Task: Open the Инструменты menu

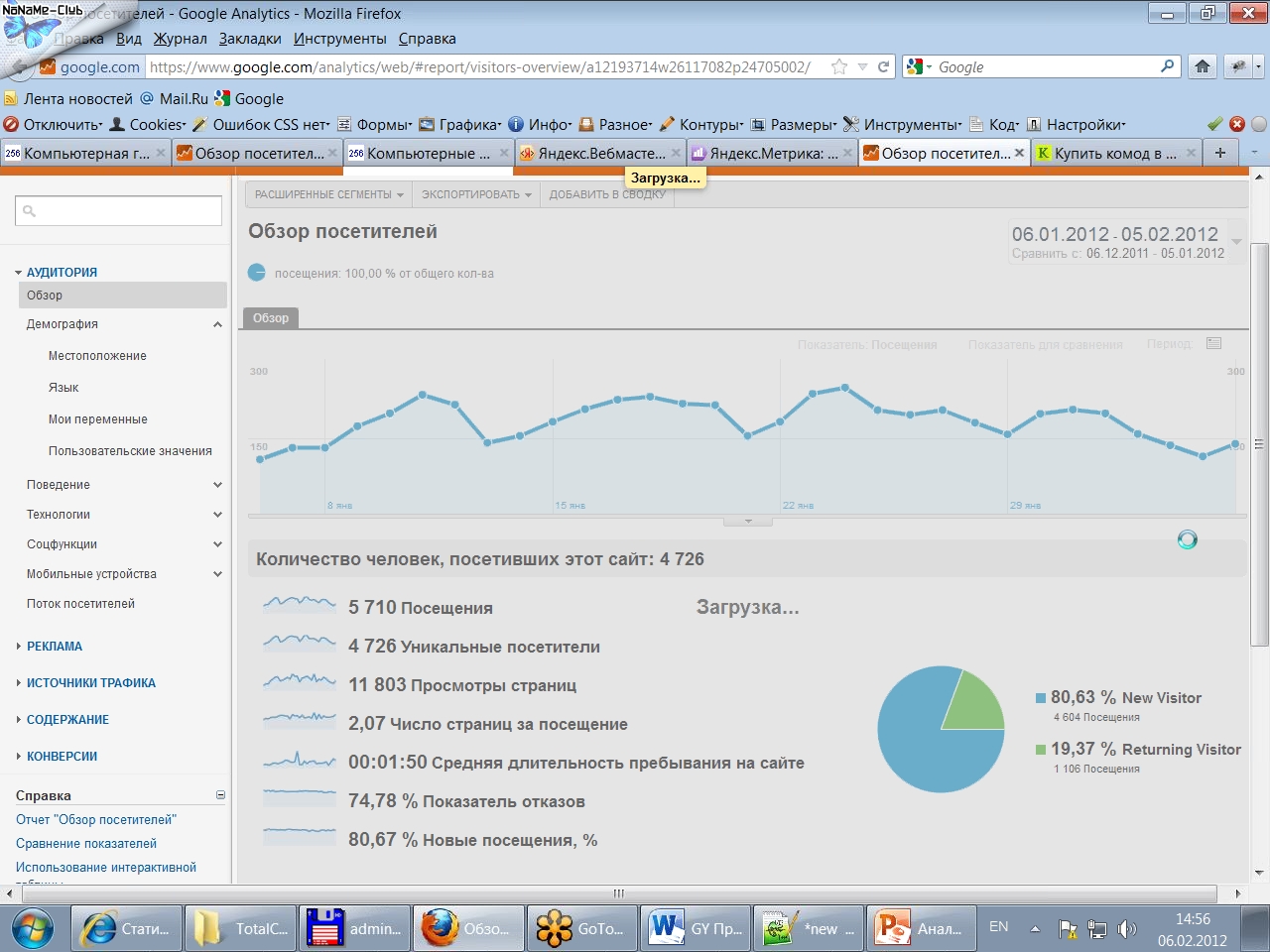Action: click(340, 39)
